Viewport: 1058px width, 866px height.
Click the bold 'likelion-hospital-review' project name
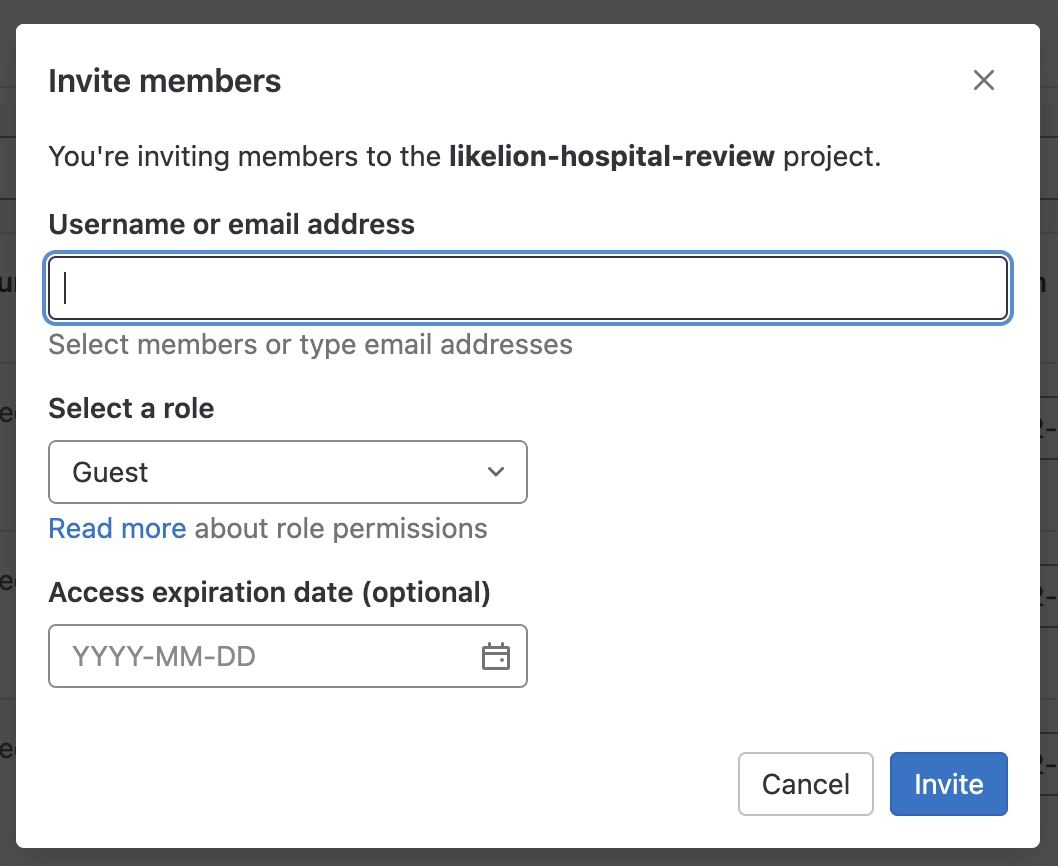click(612, 157)
